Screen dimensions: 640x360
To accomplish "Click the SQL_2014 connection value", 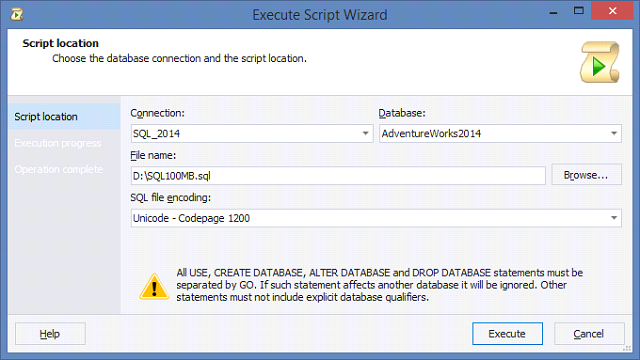I will (156, 133).
